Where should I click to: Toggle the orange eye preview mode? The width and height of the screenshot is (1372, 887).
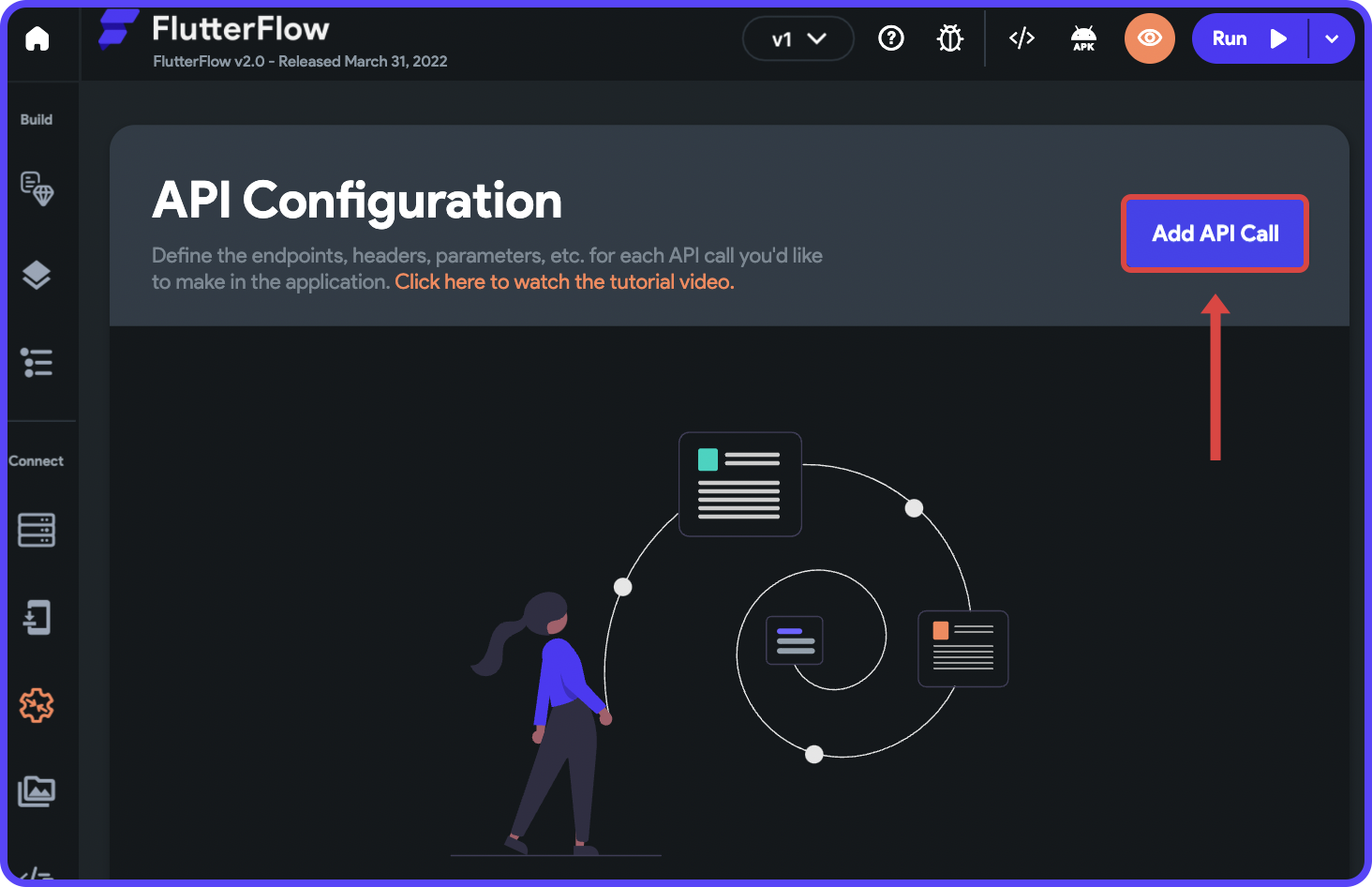tap(1149, 38)
